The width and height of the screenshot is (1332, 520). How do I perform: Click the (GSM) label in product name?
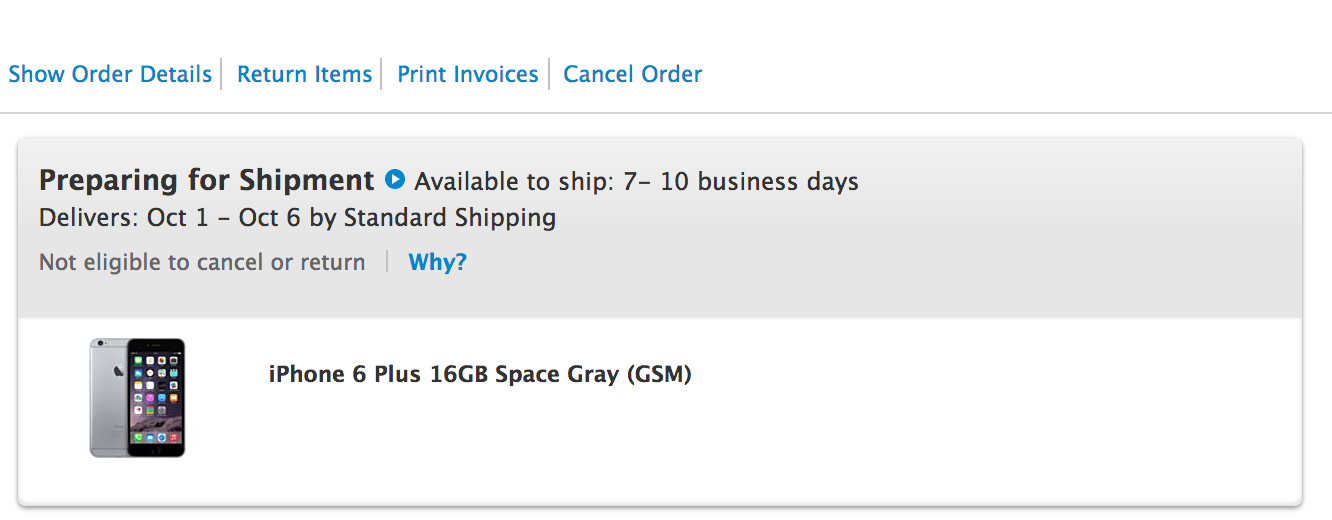pos(659,375)
